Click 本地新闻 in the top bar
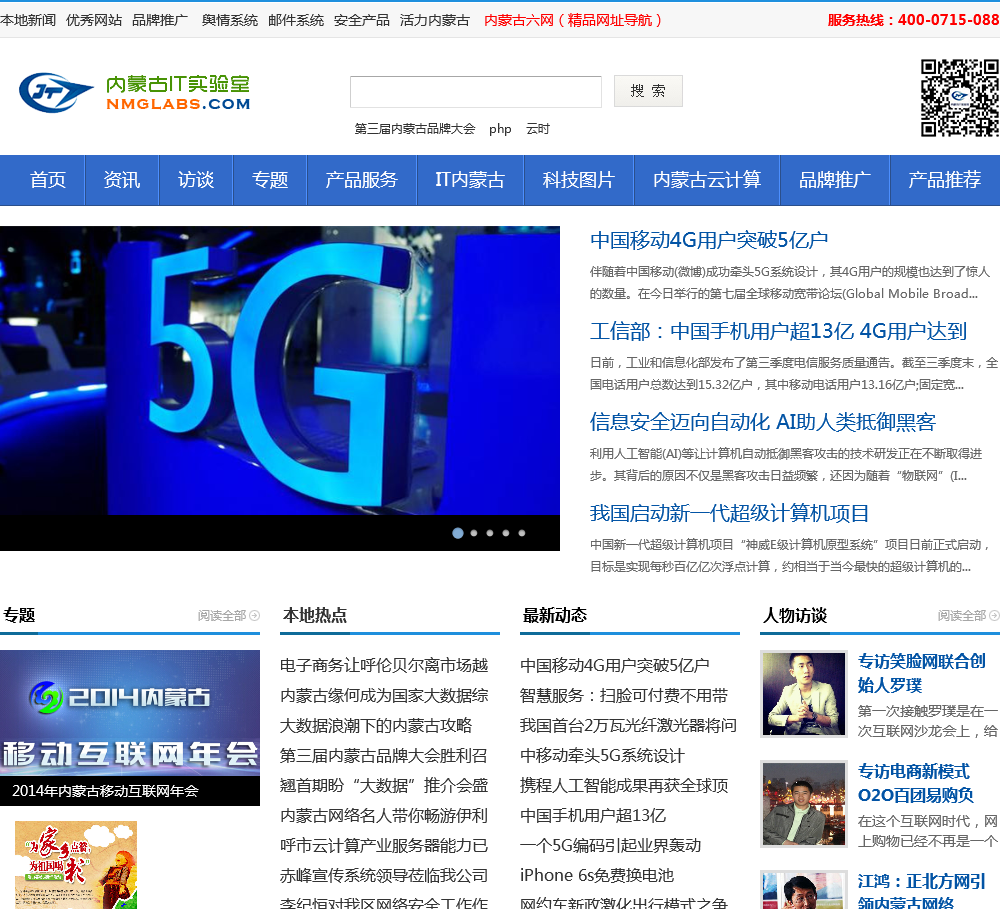 tap(28, 20)
